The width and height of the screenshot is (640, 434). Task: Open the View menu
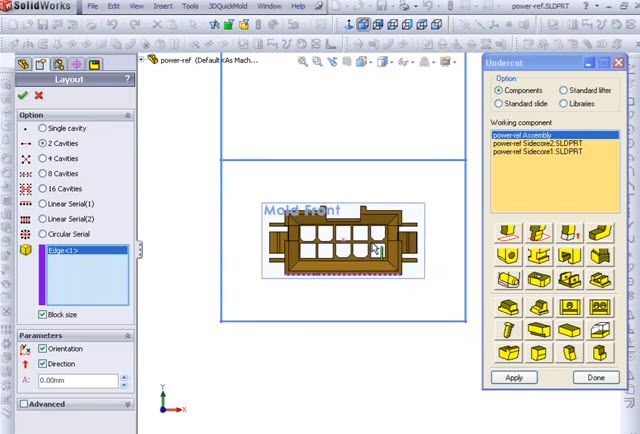[x=136, y=6]
